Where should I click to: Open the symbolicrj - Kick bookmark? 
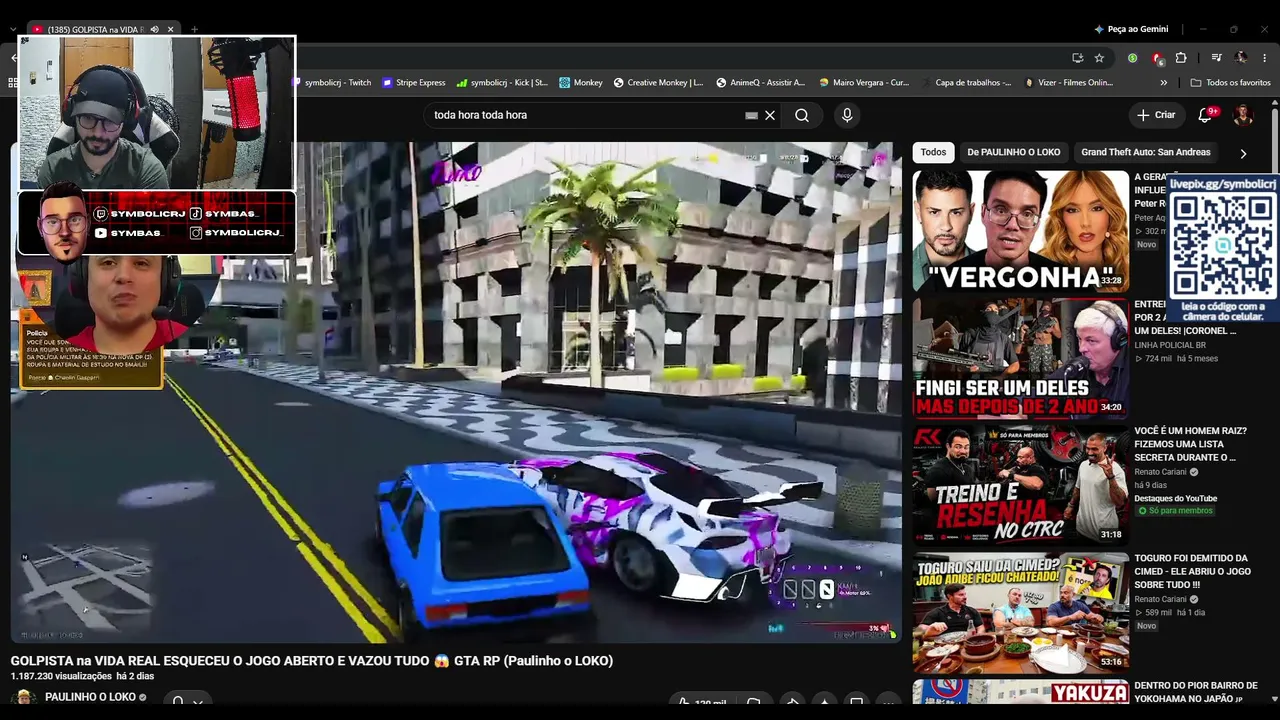coord(502,83)
